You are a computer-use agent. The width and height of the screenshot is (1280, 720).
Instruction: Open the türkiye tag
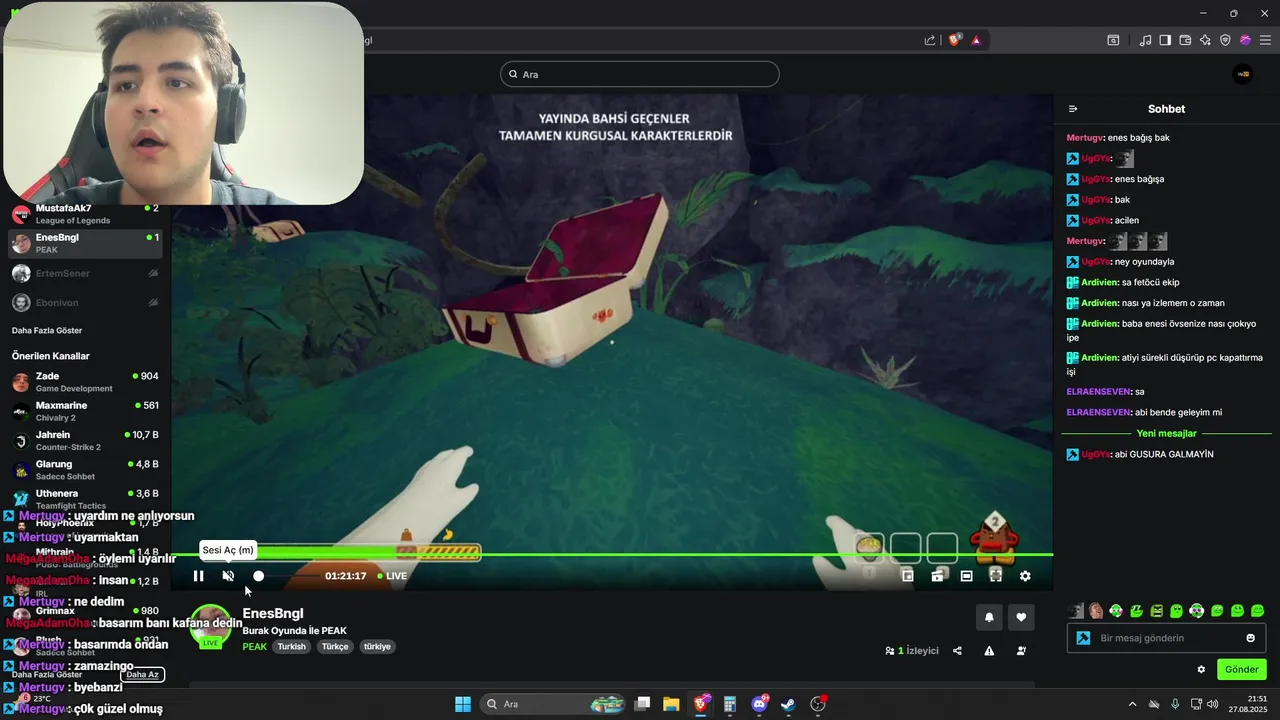click(x=377, y=647)
